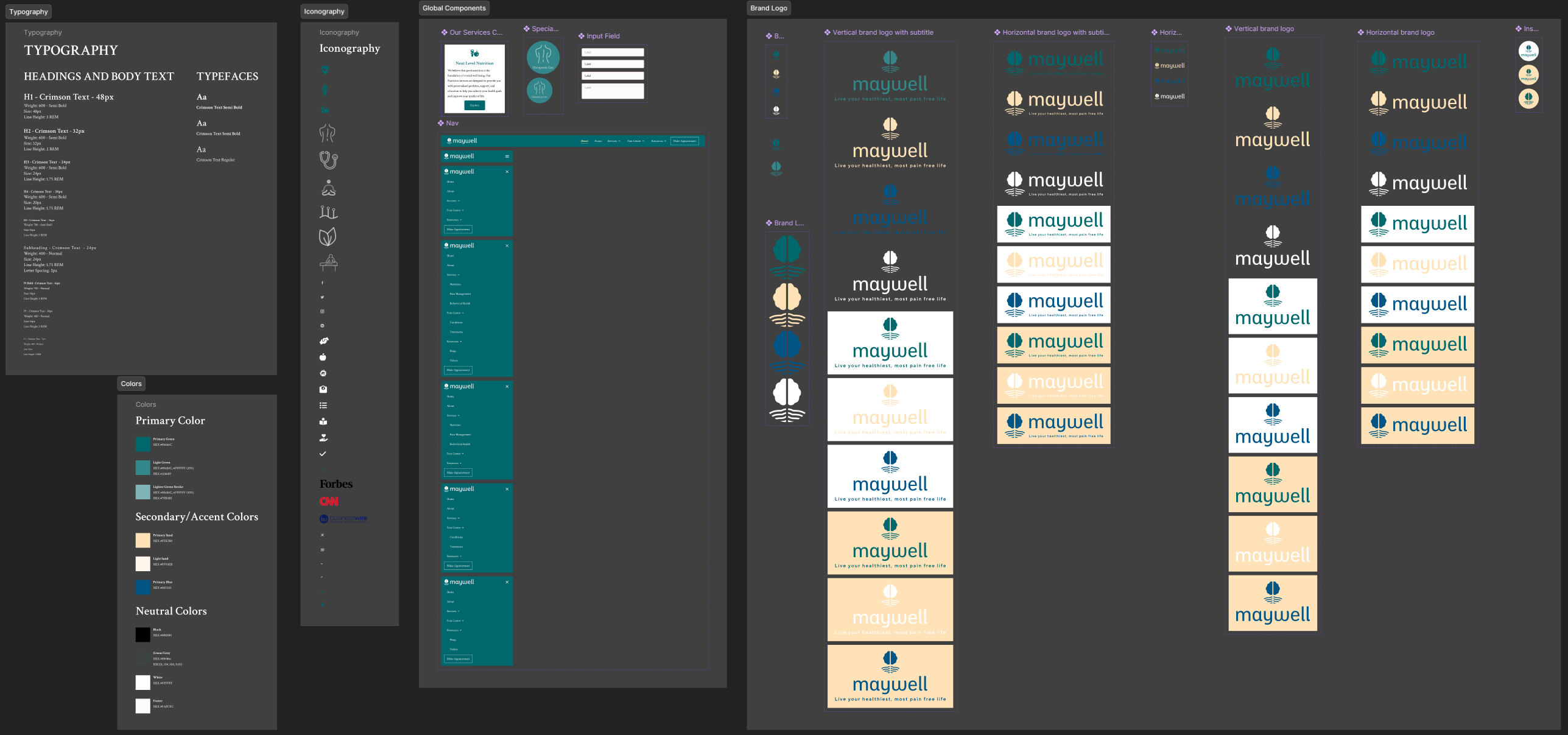Expand Pain Center dropdown in desktop nav bar
Screen dimensions: 1568x735
click(x=635, y=141)
